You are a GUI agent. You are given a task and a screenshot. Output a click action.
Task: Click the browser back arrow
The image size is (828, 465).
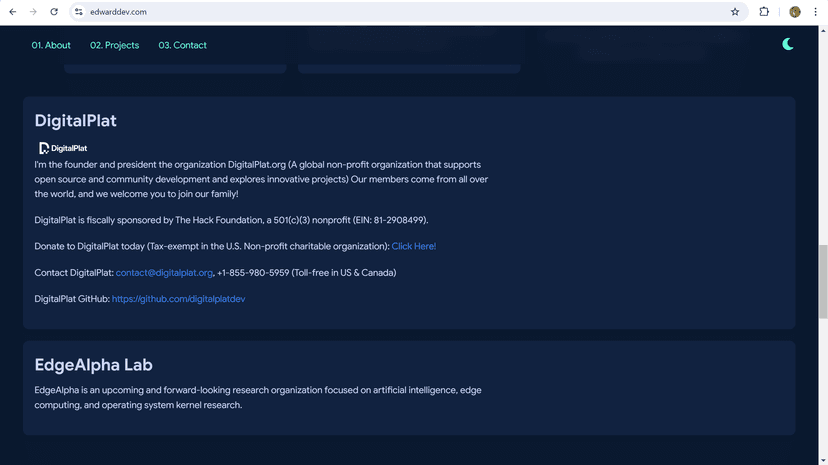[x=13, y=12]
